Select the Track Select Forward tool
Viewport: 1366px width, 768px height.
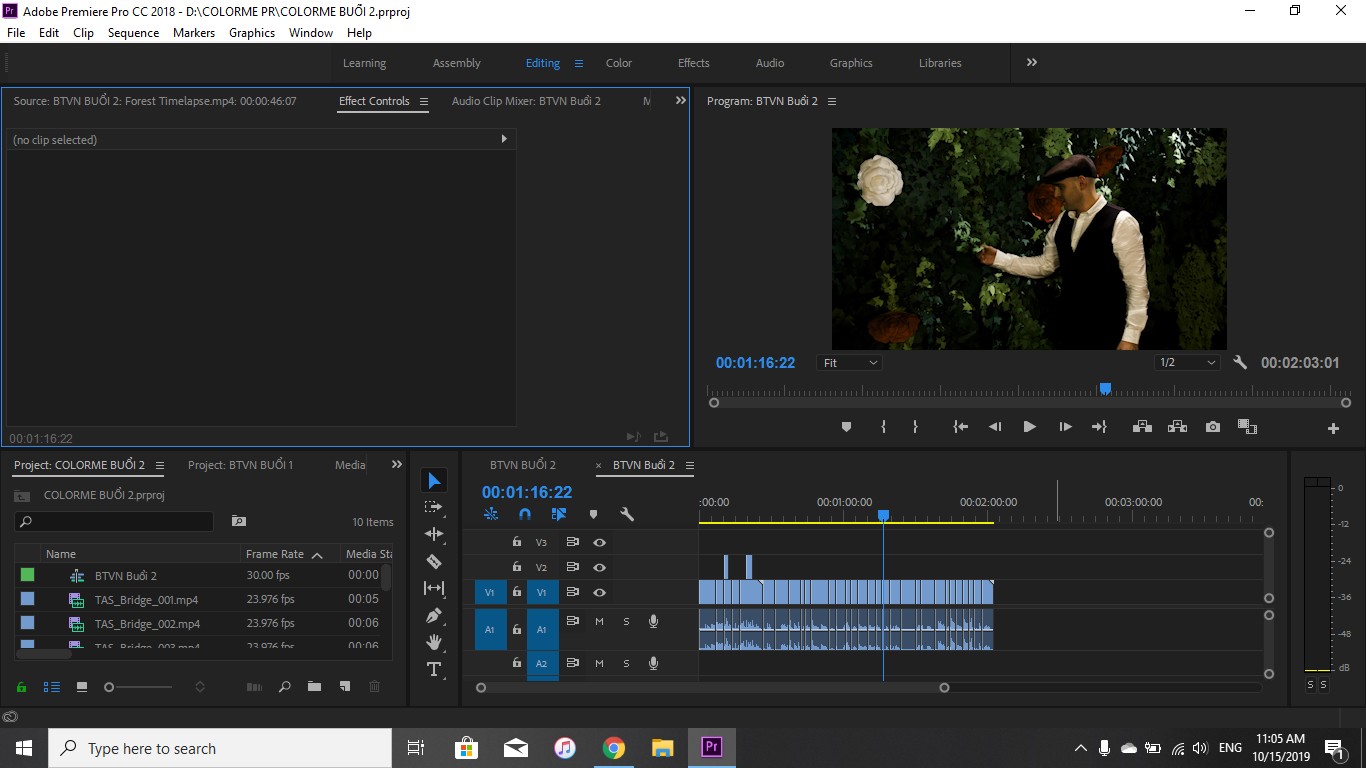pos(434,508)
